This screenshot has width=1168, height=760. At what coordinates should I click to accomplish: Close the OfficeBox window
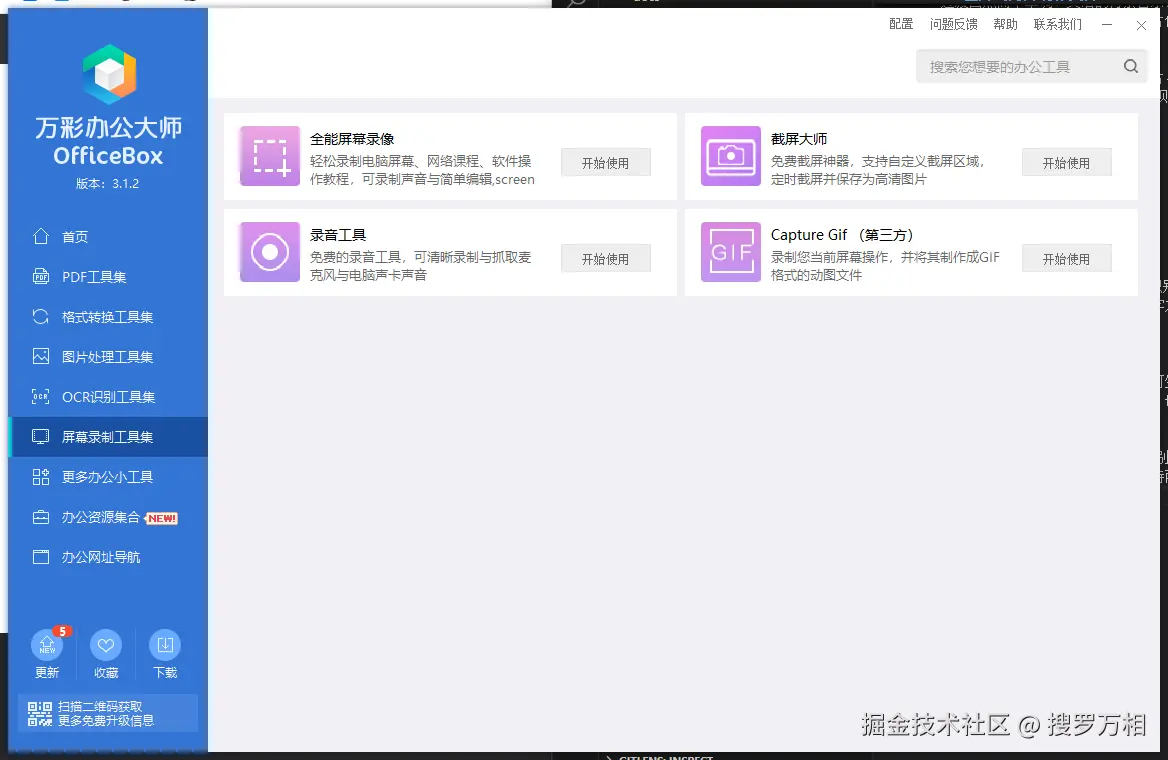pos(1141,25)
